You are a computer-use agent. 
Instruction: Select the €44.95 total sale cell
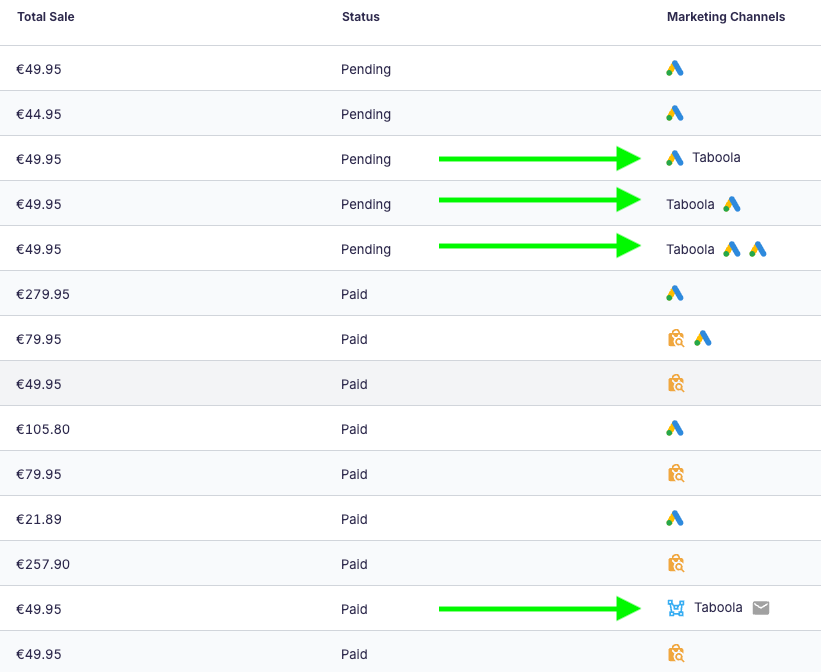(x=39, y=114)
